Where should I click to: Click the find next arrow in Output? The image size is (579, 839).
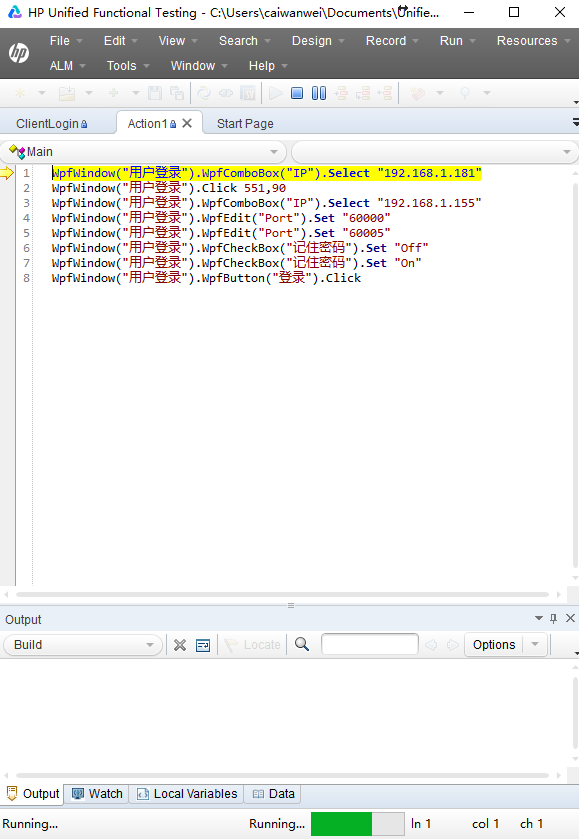tap(453, 645)
